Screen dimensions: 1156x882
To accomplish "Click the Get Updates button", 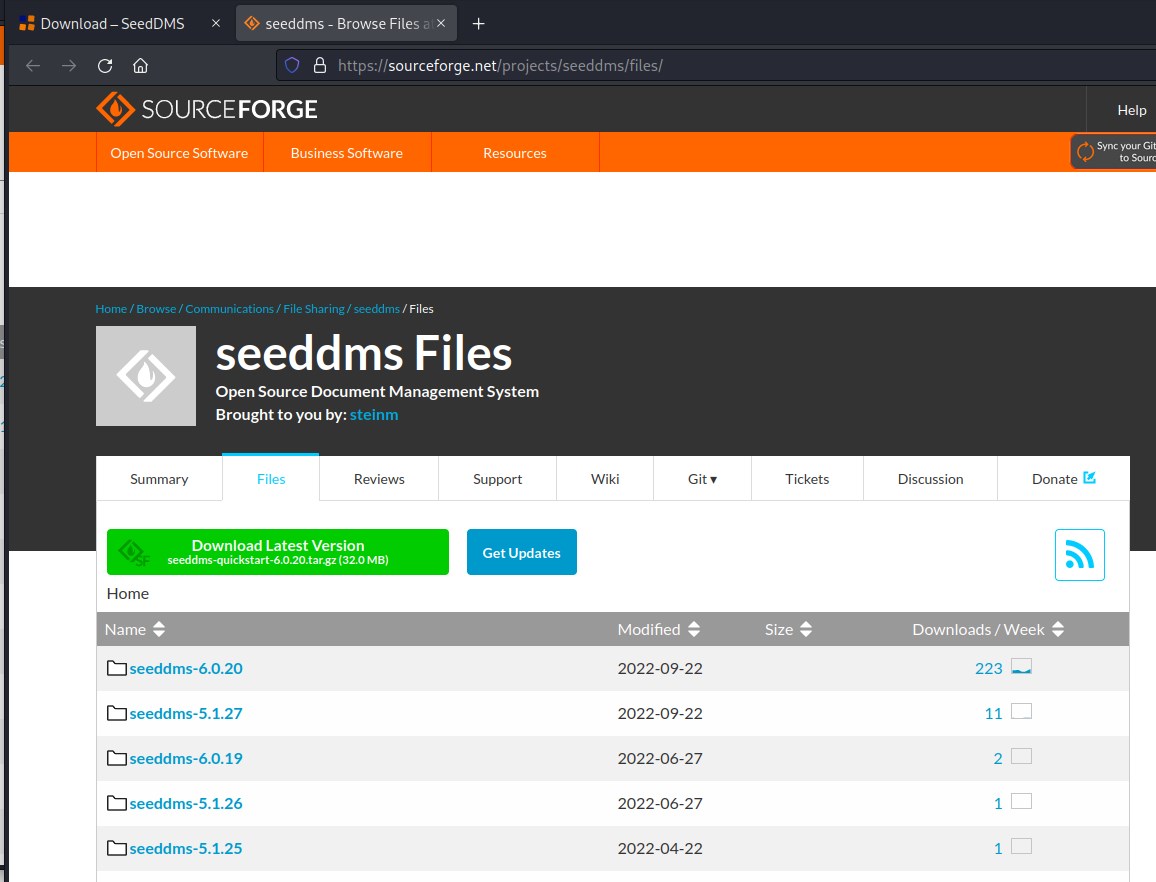I will [521, 552].
